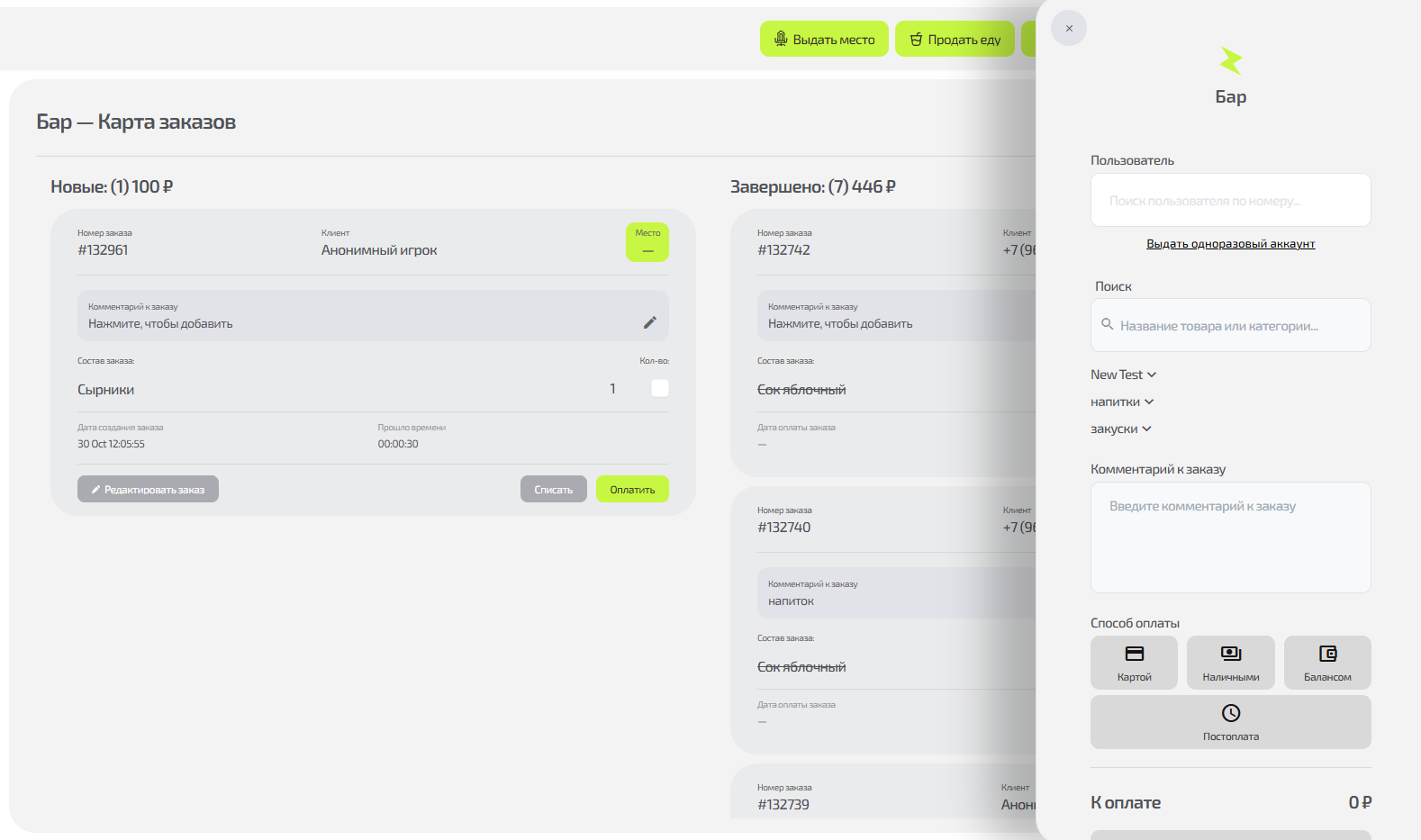Expand the напитки category
This screenshot has height=840, width=1421.
(x=1122, y=402)
